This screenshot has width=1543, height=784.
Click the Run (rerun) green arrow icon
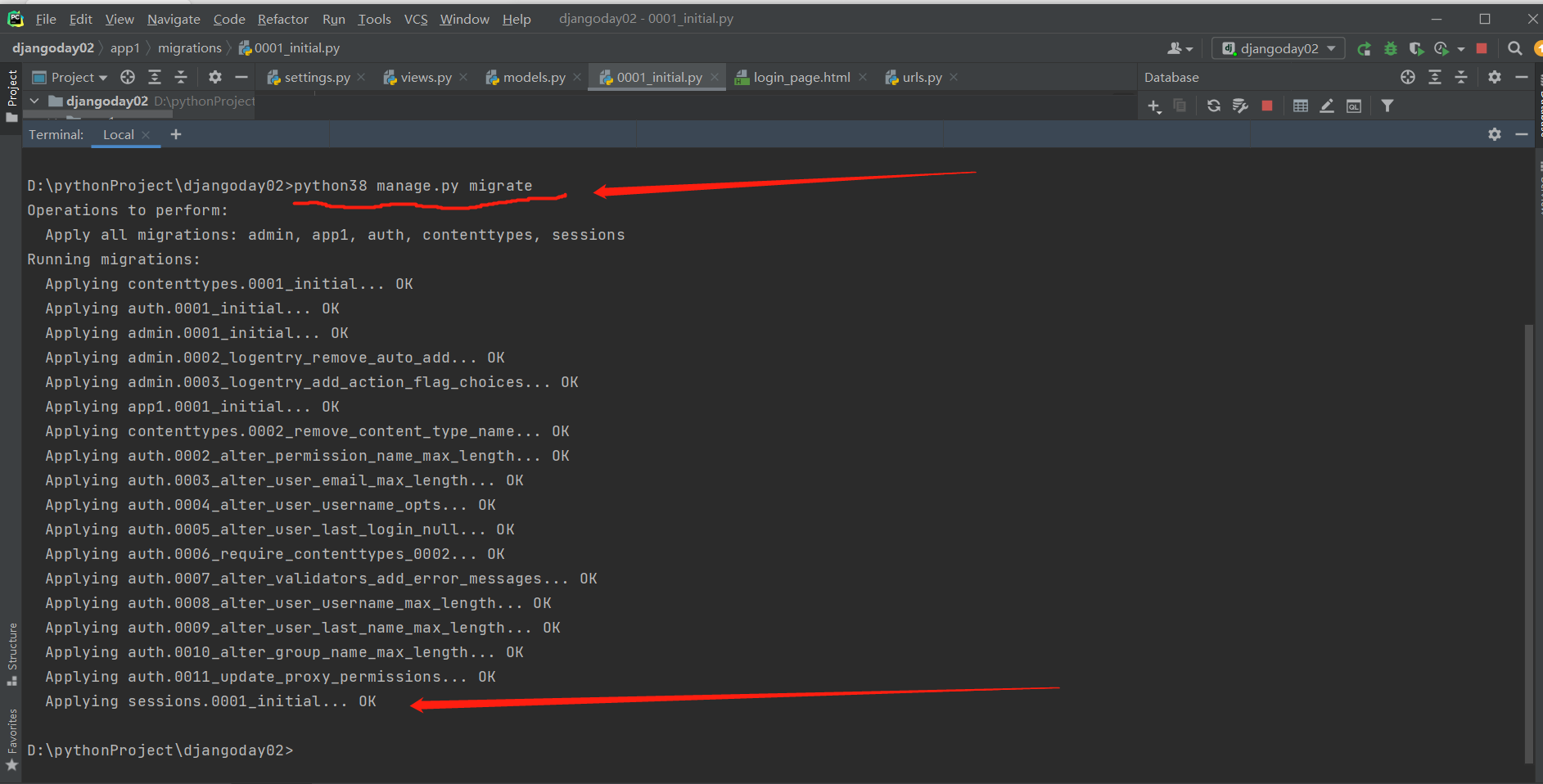tap(1364, 49)
